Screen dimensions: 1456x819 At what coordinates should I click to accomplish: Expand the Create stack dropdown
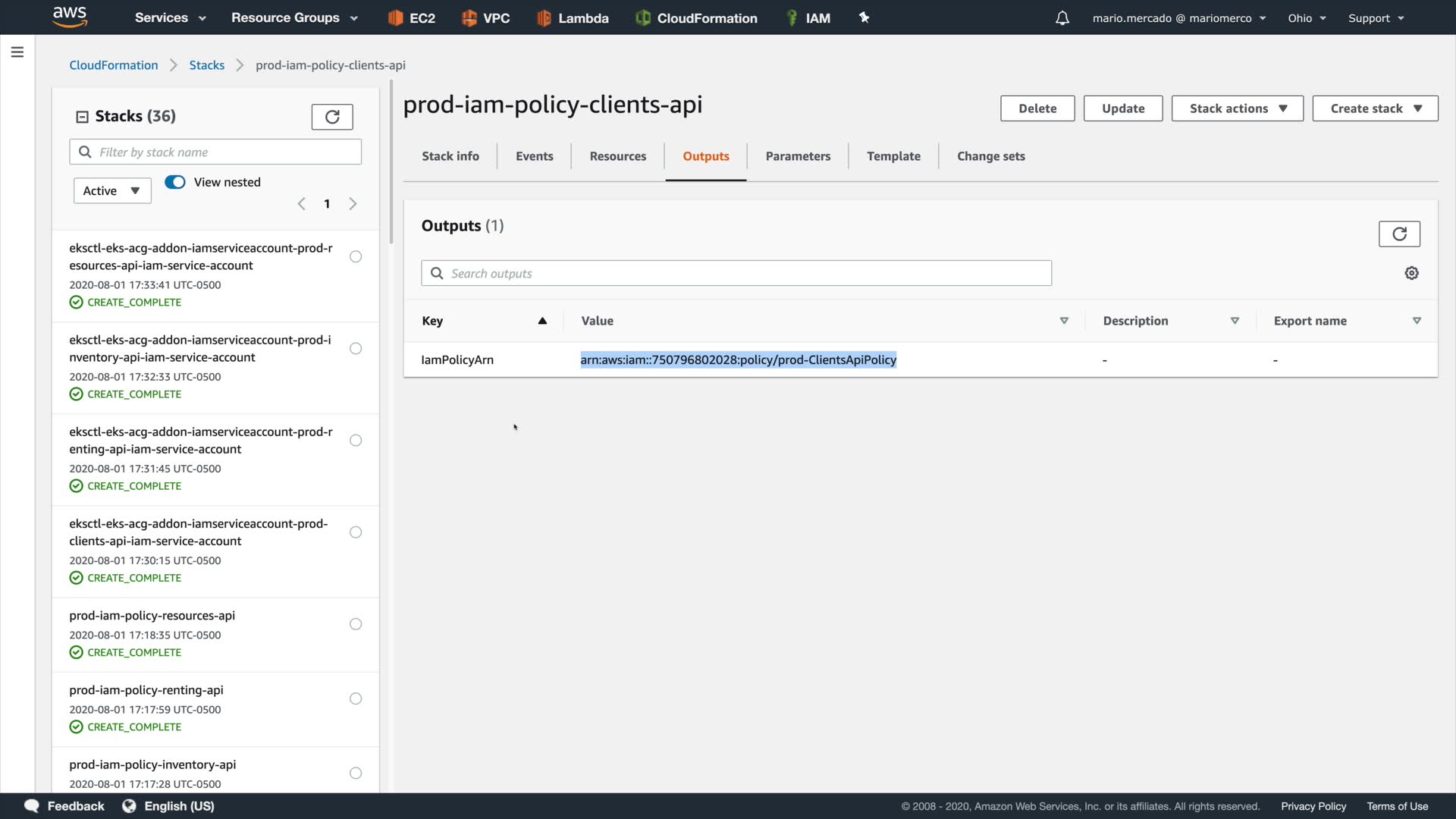[x=1374, y=108]
